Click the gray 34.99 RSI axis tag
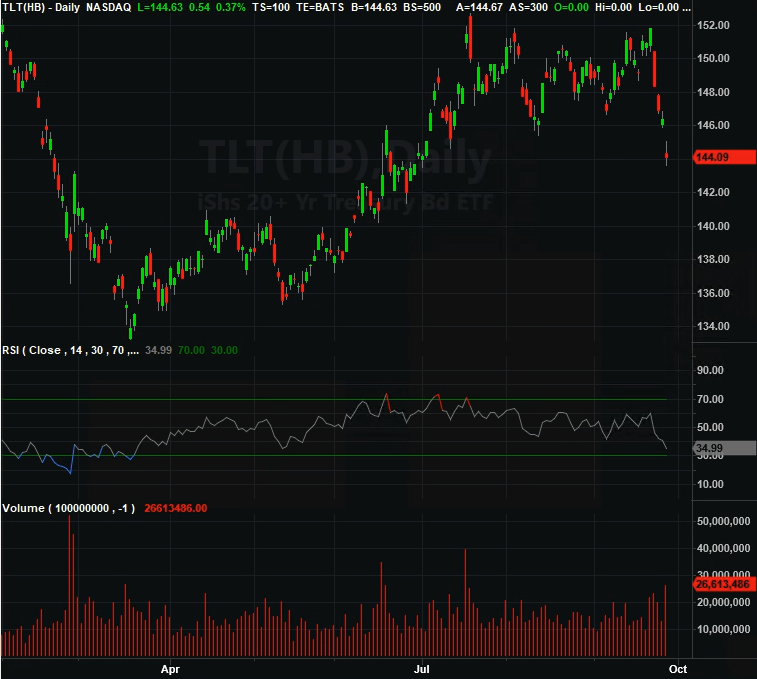The image size is (757, 679). [725, 448]
